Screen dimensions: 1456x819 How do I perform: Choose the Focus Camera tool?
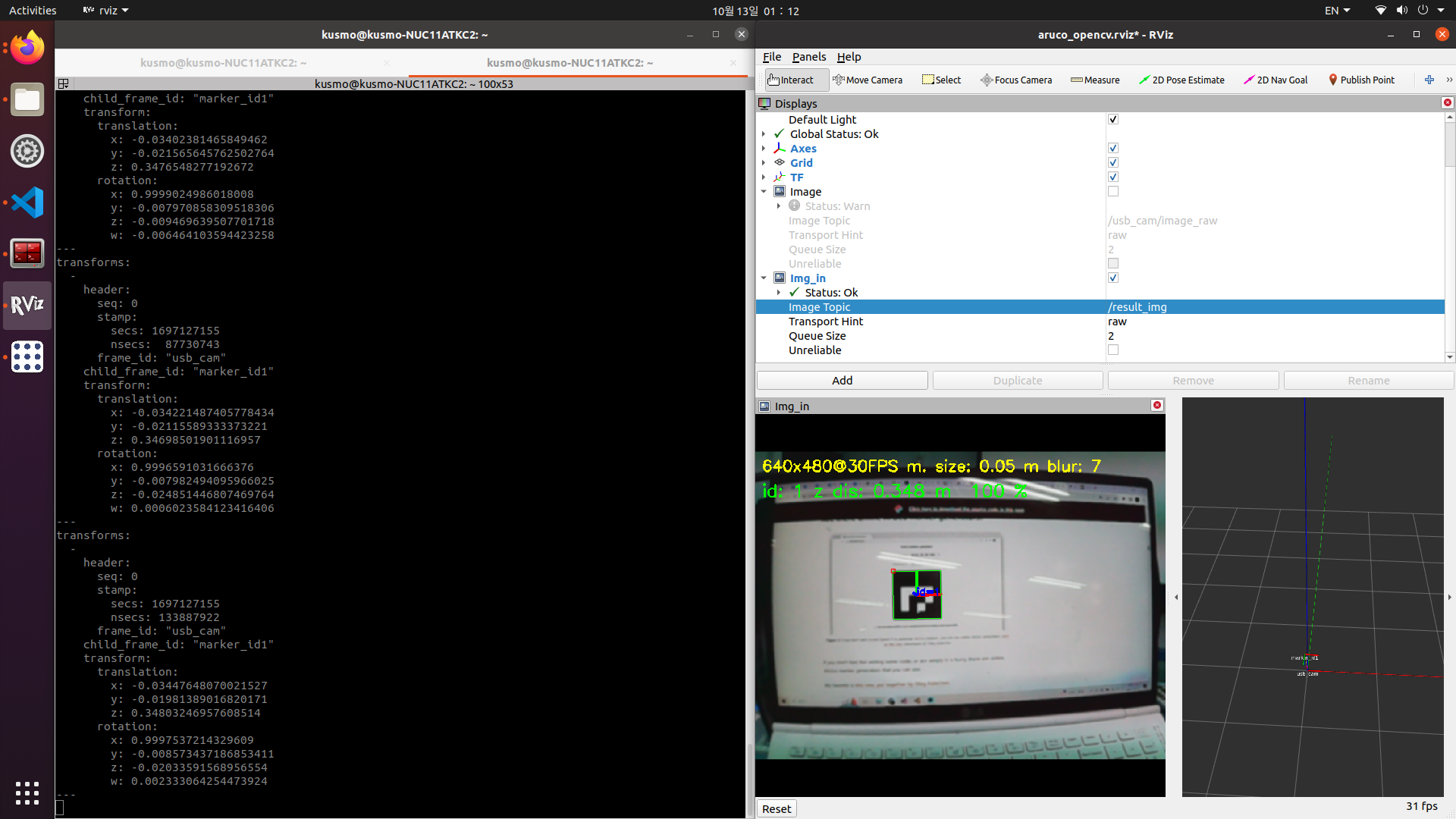(1016, 80)
